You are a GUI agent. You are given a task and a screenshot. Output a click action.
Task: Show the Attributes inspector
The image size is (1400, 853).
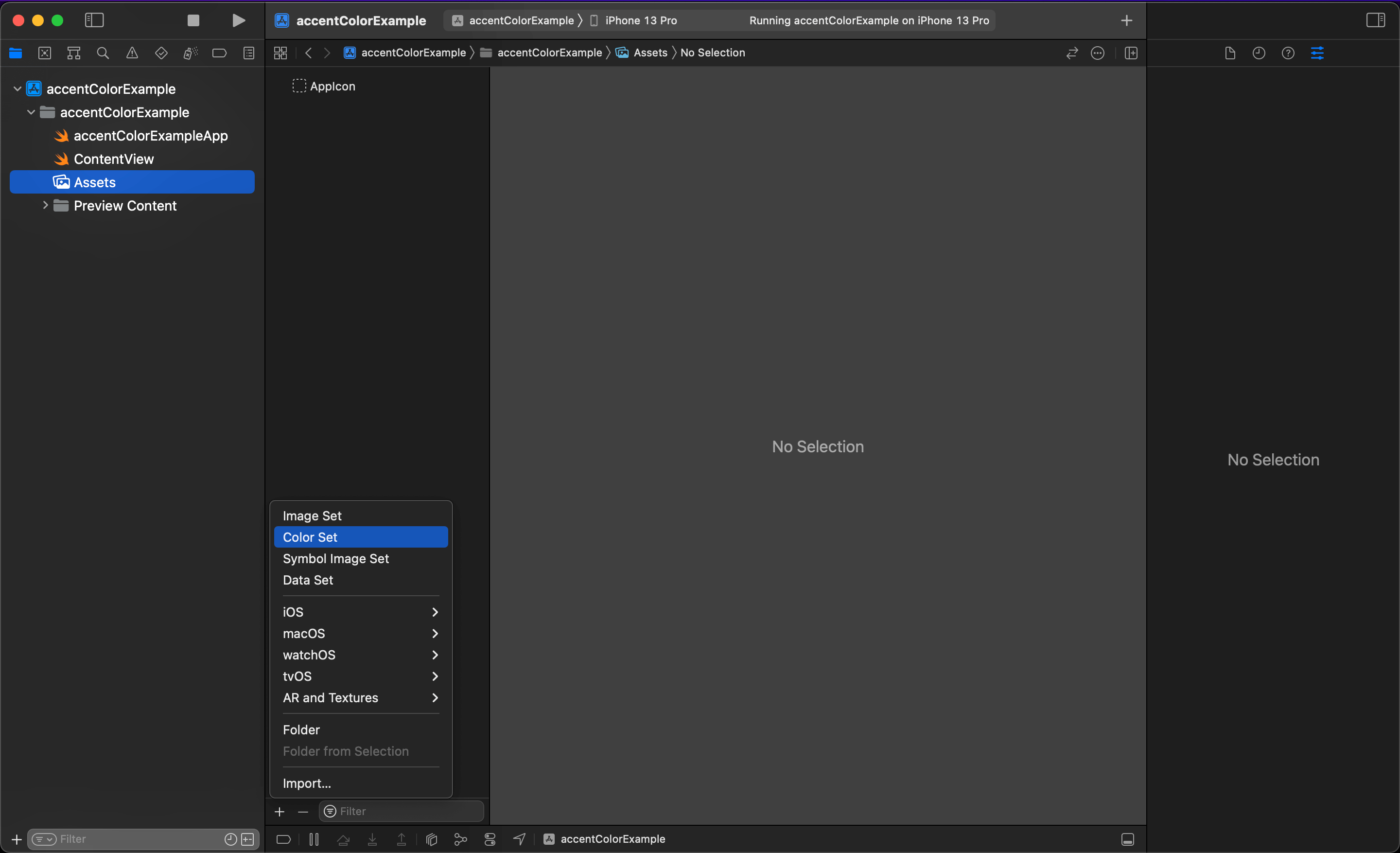click(1317, 53)
